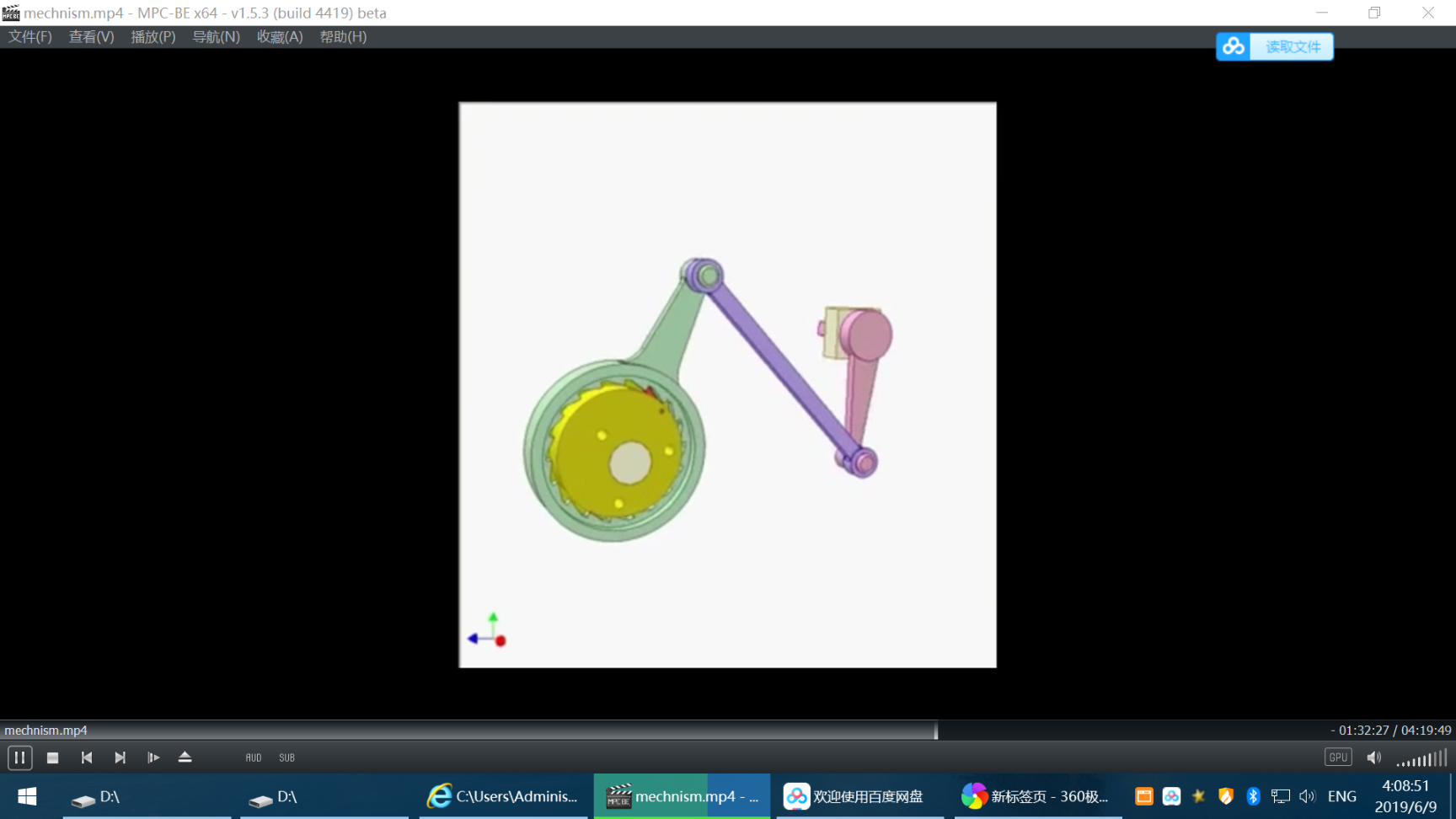Open the 文件(F) menu
This screenshot has height=819, width=1456.
tap(30, 37)
